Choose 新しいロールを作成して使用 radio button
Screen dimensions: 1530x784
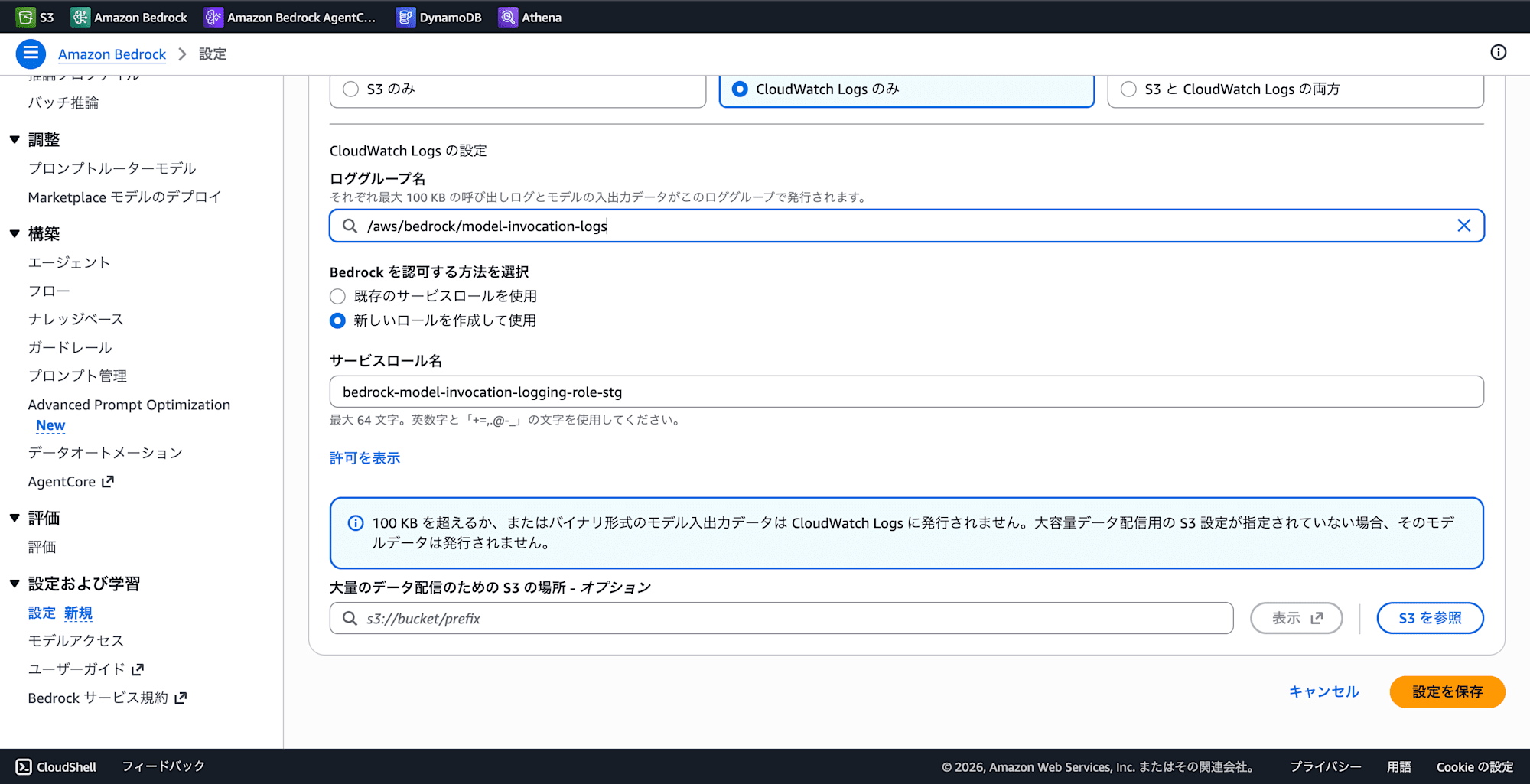(x=337, y=320)
